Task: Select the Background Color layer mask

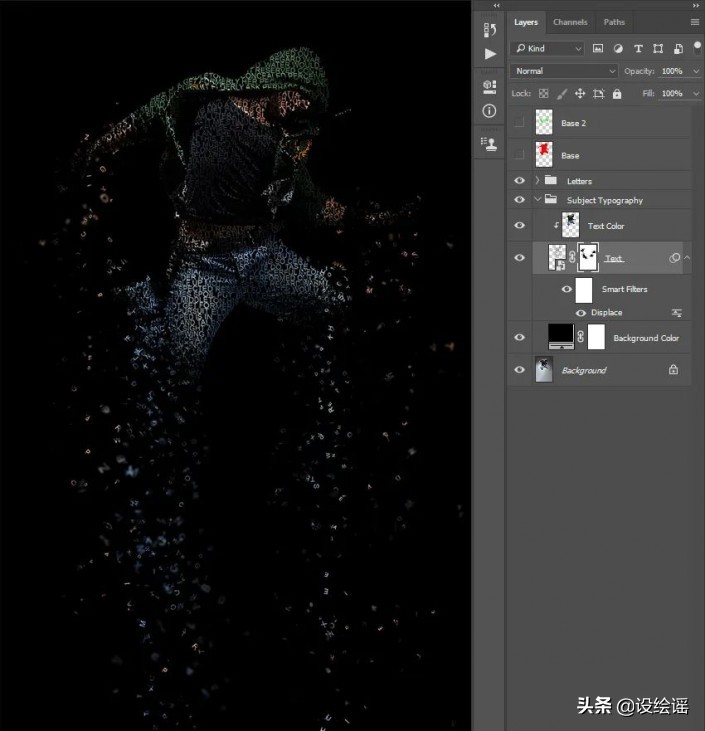Action: [x=596, y=337]
